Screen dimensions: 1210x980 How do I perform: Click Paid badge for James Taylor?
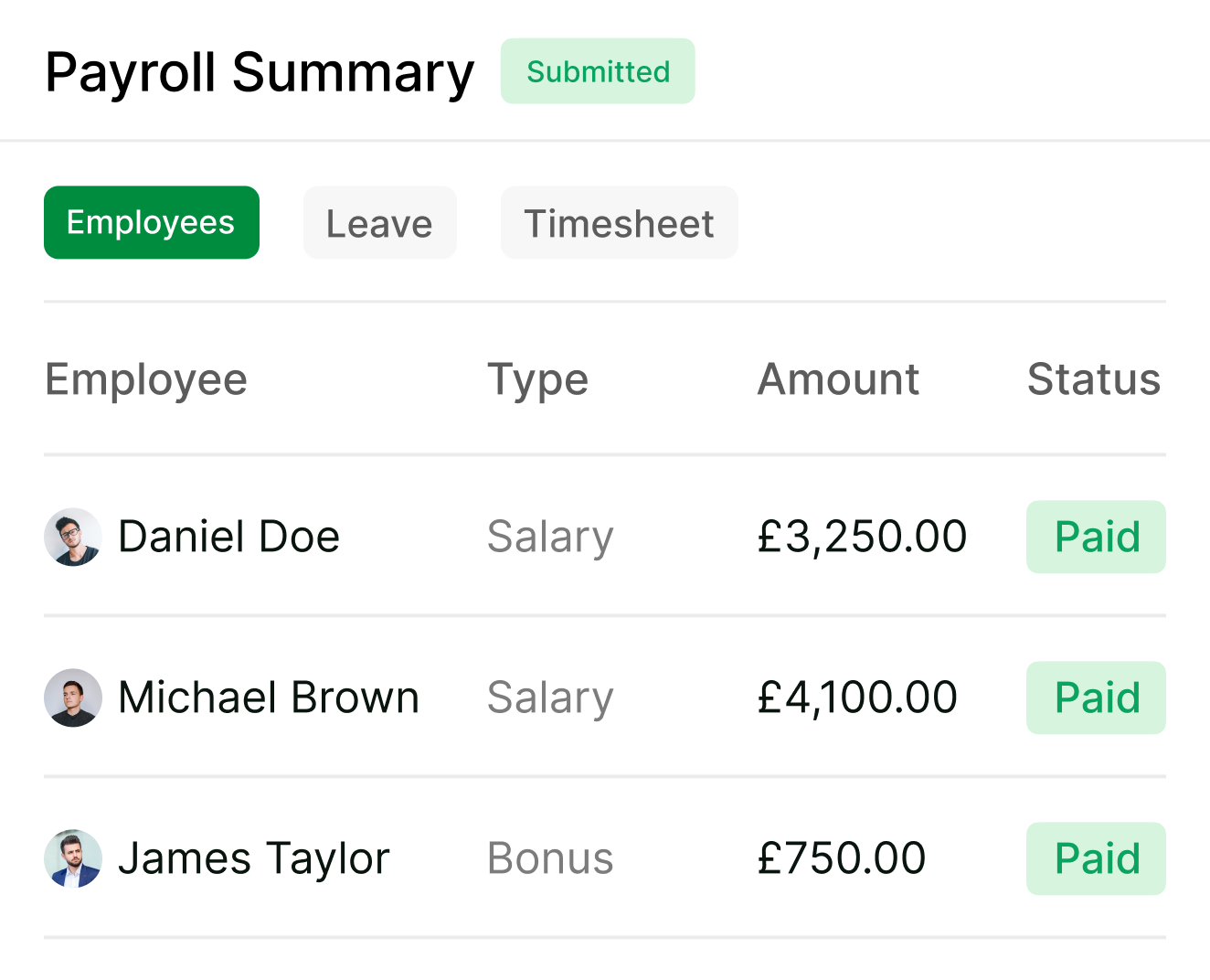(x=1097, y=858)
